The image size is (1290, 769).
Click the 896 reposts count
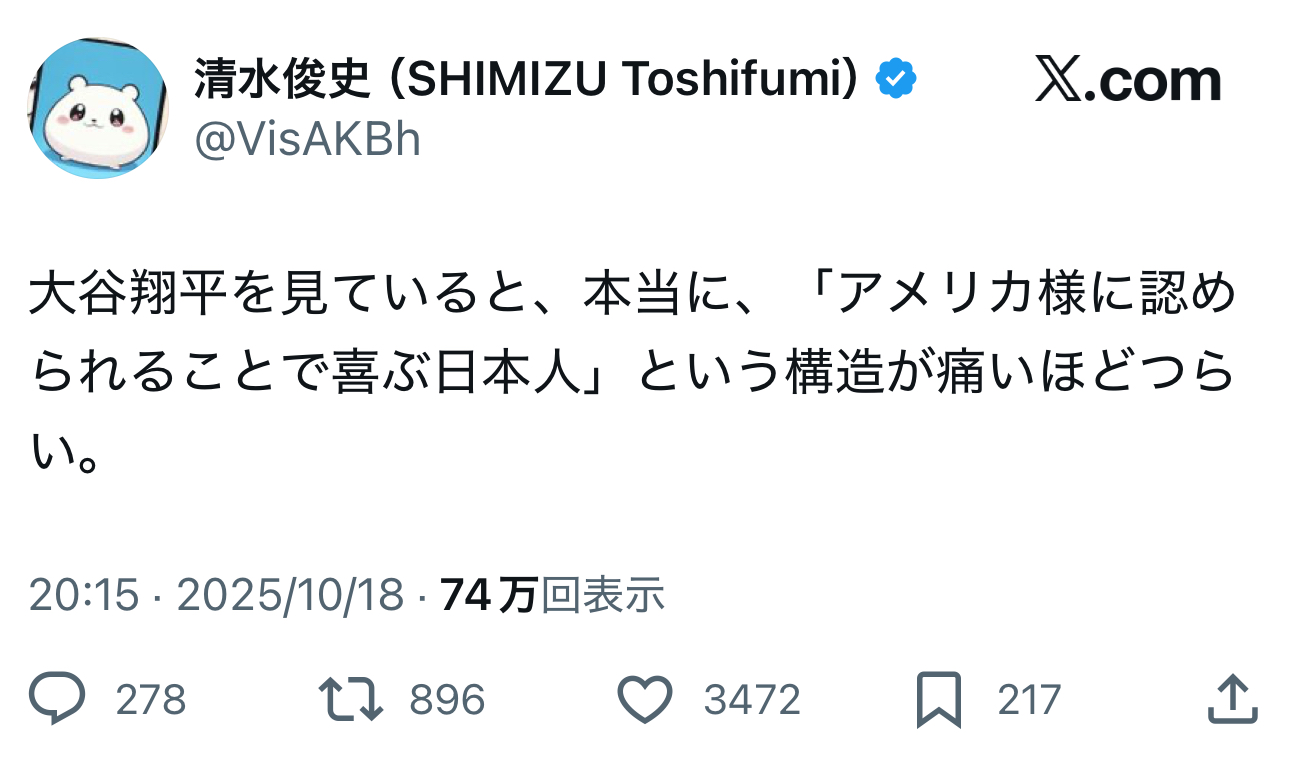[x=447, y=700]
